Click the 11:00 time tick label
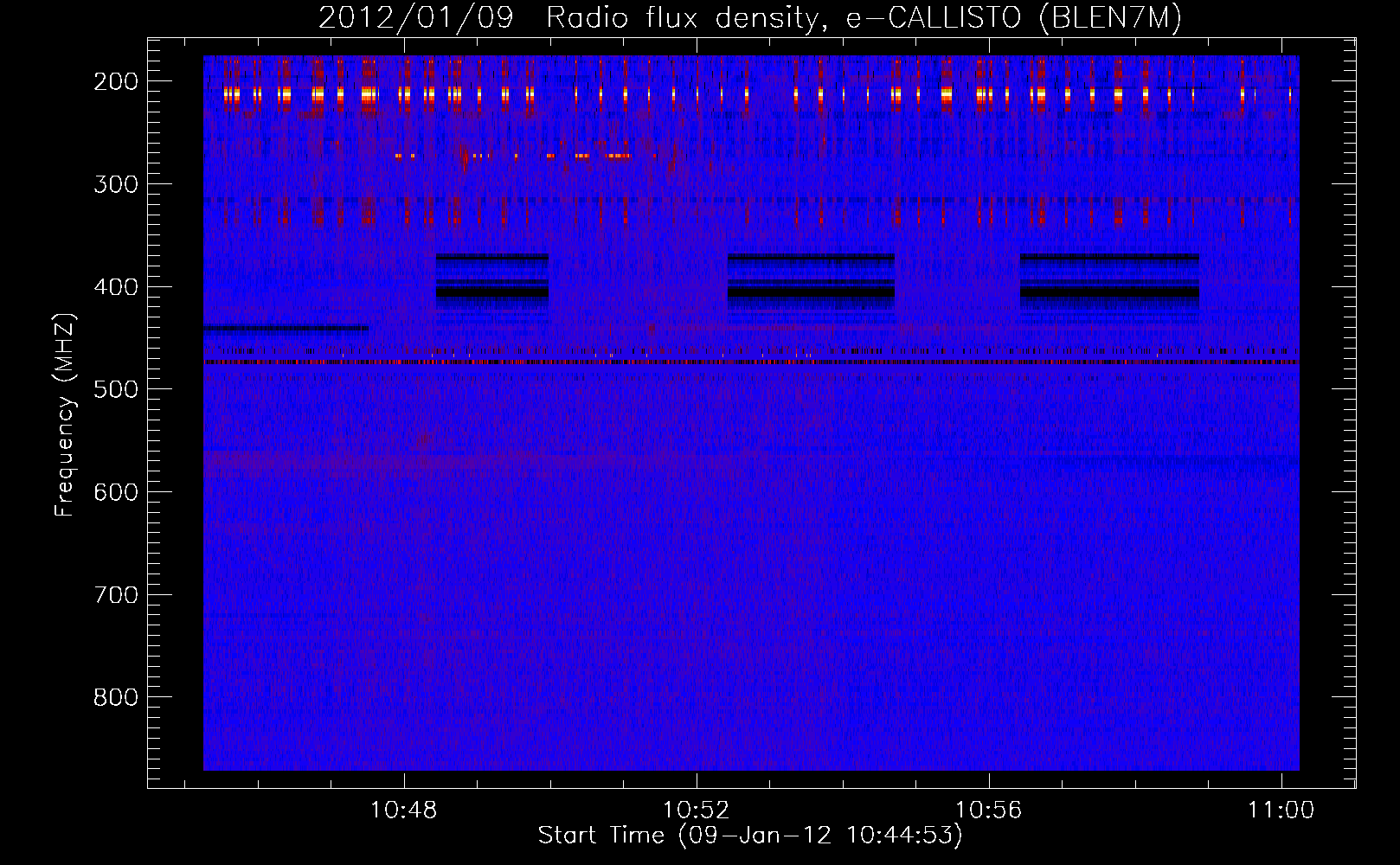1400x865 pixels. pyautogui.click(x=1281, y=811)
